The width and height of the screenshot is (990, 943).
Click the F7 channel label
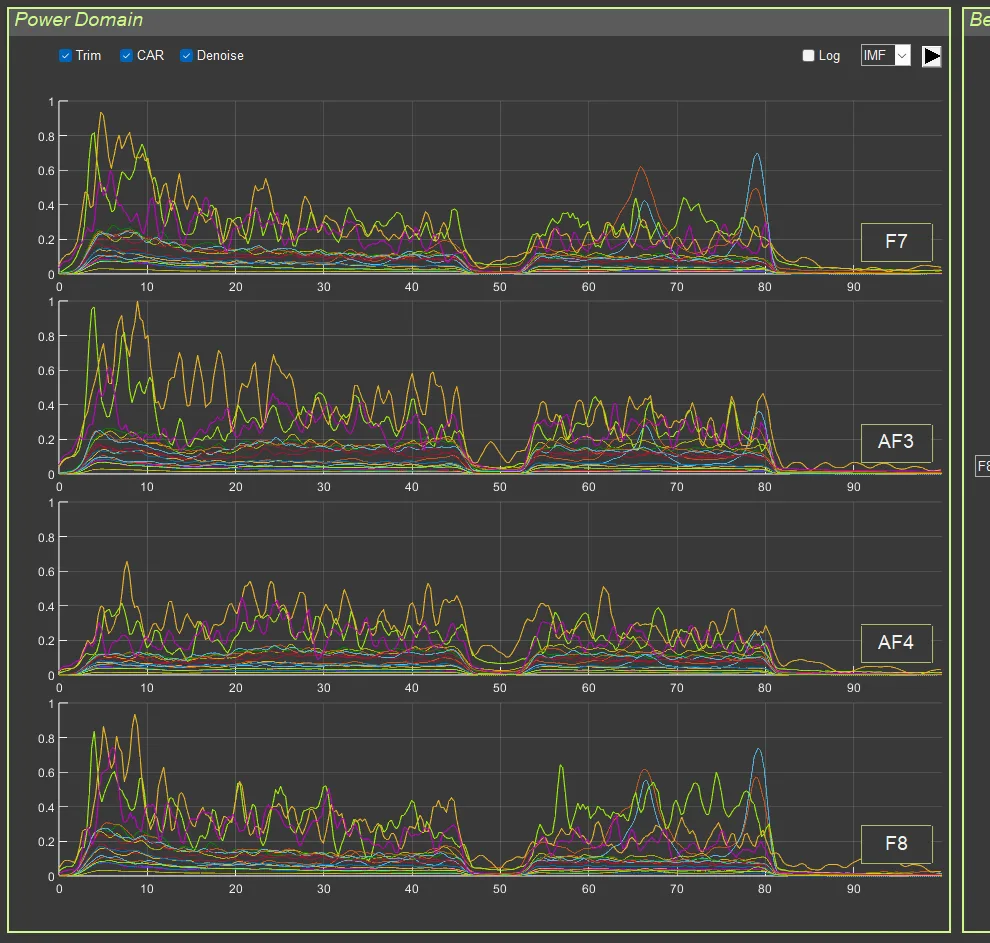(896, 242)
